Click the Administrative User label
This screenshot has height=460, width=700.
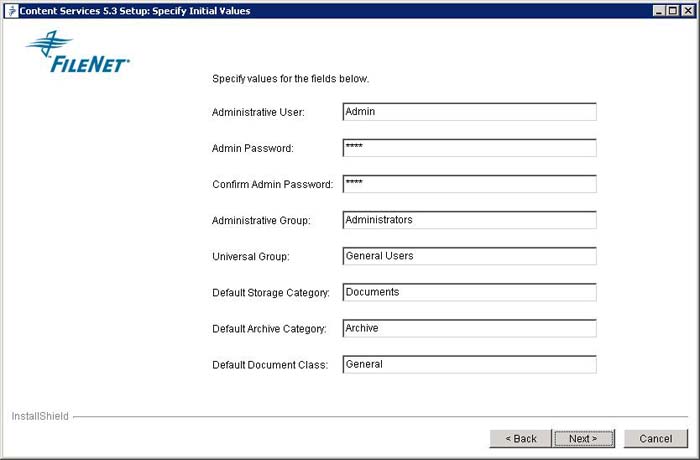click(258, 113)
